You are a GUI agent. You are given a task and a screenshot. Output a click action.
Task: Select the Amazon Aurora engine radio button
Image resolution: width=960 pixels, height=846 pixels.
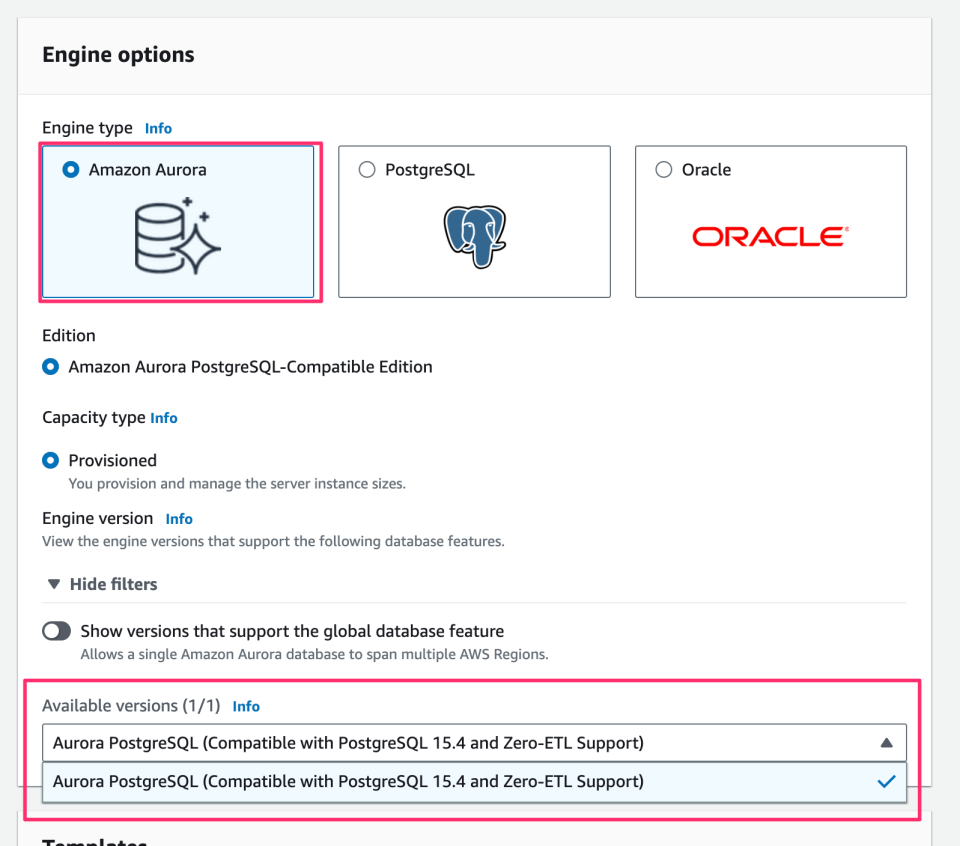(x=71, y=170)
